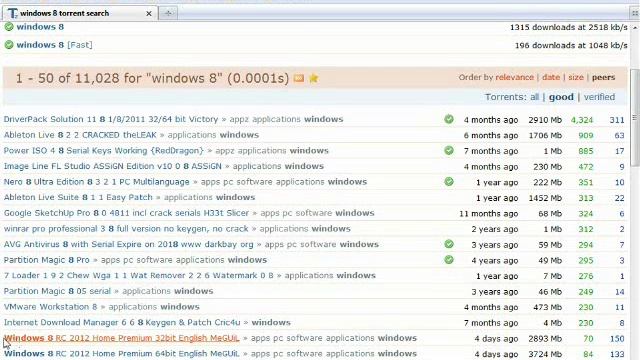The height and width of the screenshot is (360, 640).
Task: Open Image Line FL Studio ASSiGN Edition torrent
Action: pos(113,166)
